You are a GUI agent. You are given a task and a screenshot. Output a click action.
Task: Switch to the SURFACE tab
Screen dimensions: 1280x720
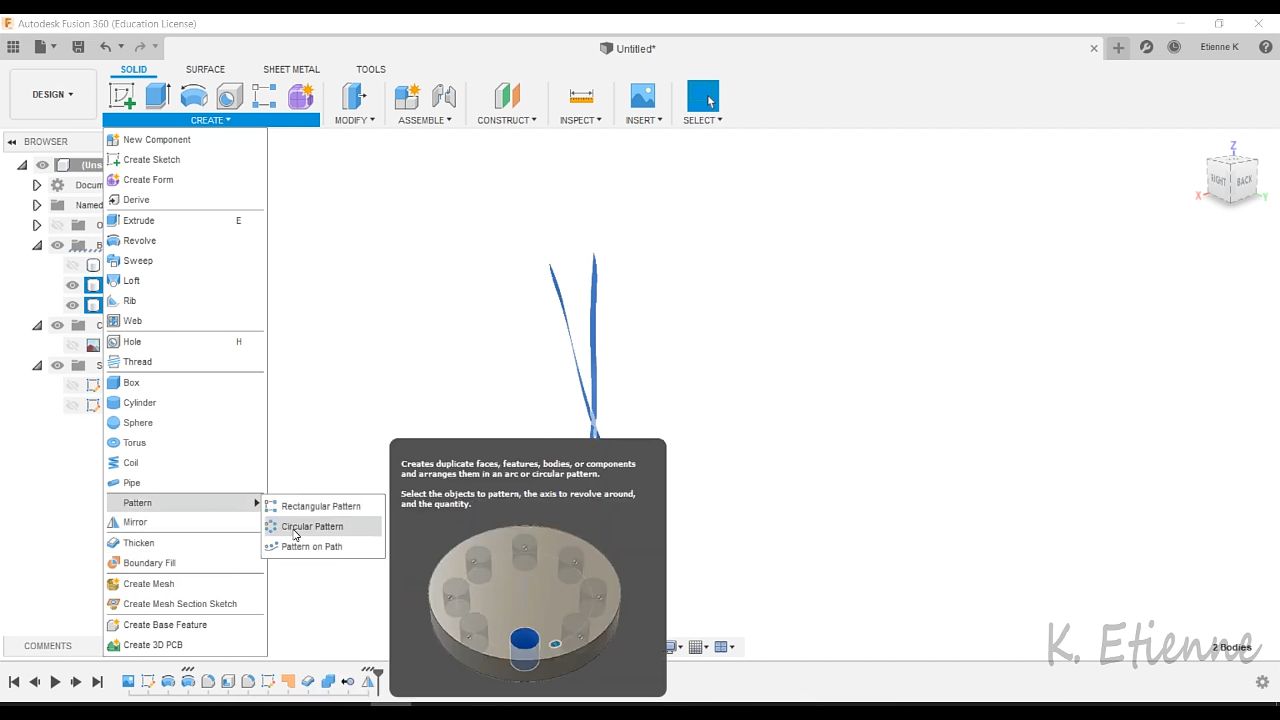pos(205,69)
